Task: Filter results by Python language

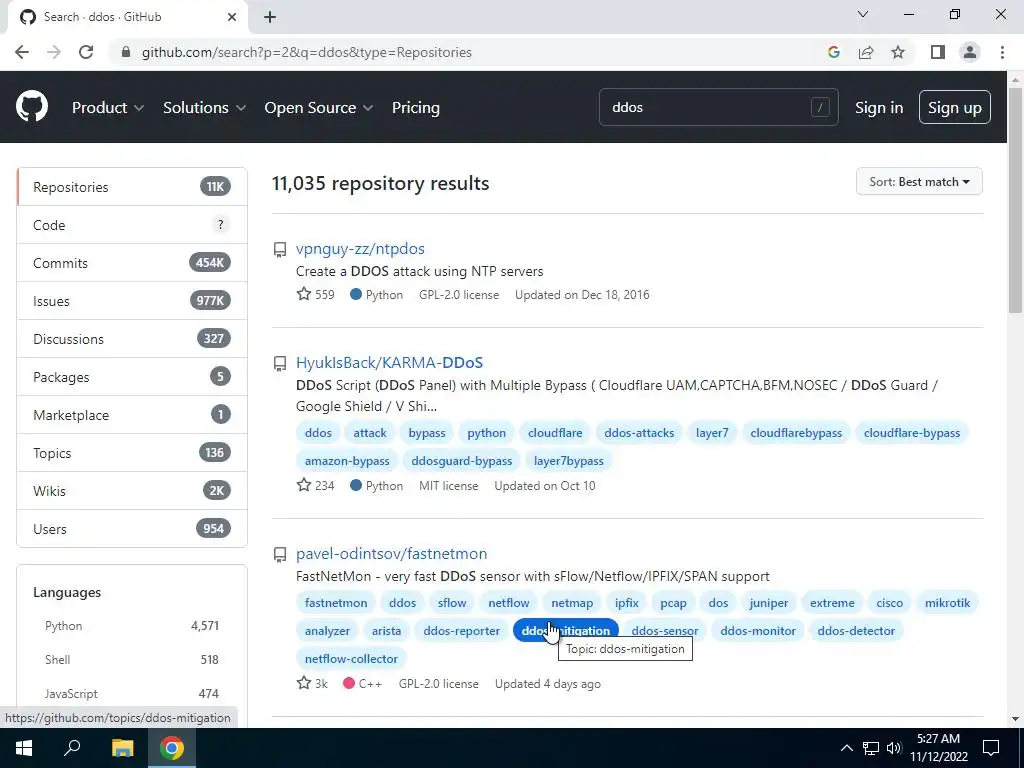Action: (132, 626)
